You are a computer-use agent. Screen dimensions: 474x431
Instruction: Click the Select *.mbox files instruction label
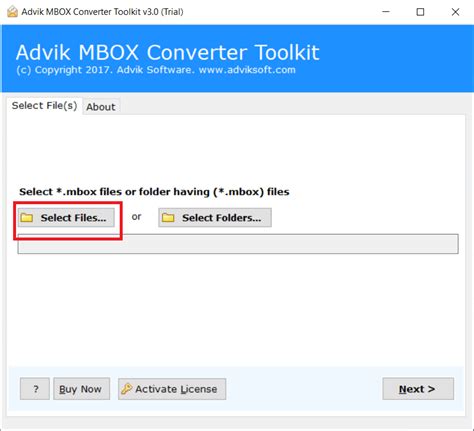pyautogui.click(x=154, y=192)
